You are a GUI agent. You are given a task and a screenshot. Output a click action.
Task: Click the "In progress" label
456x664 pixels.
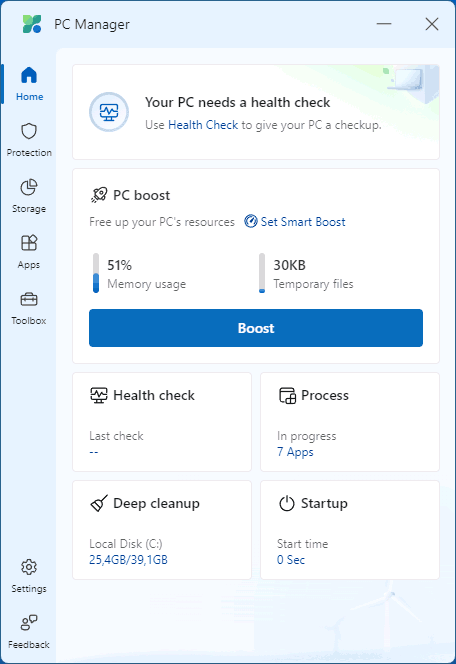307,436
